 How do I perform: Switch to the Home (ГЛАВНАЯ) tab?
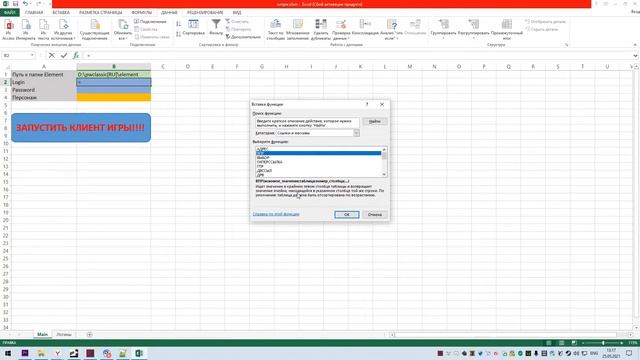coord(34,13)
